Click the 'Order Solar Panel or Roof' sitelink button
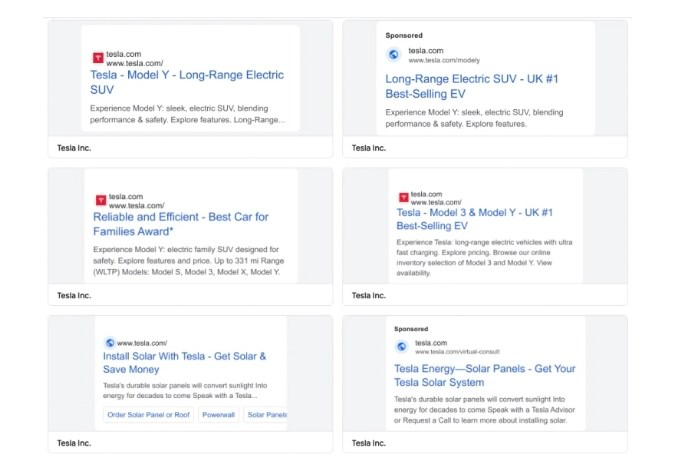Image resolution: width=691 pixels, height=463 pixels. 149,415
